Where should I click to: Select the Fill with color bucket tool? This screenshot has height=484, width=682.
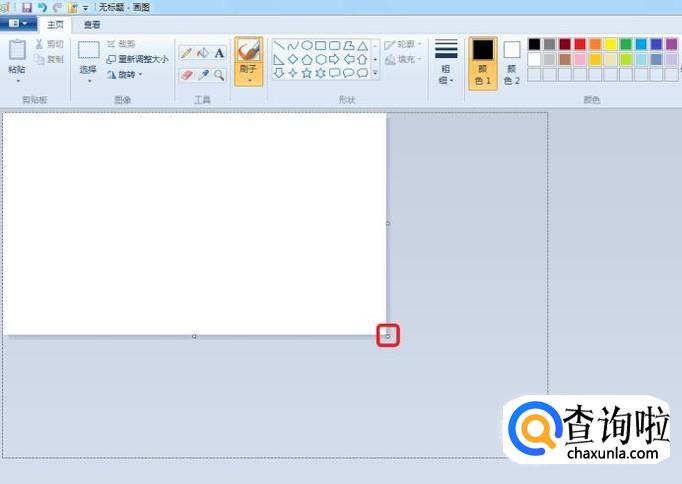click(203, 53)
